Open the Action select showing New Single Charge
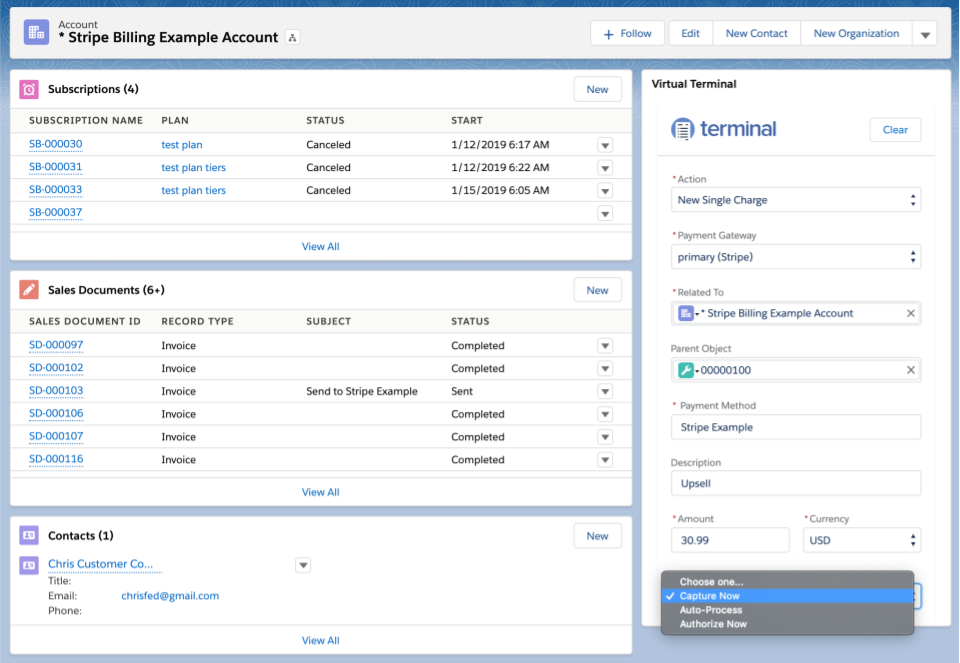 (x=796, y=200)
